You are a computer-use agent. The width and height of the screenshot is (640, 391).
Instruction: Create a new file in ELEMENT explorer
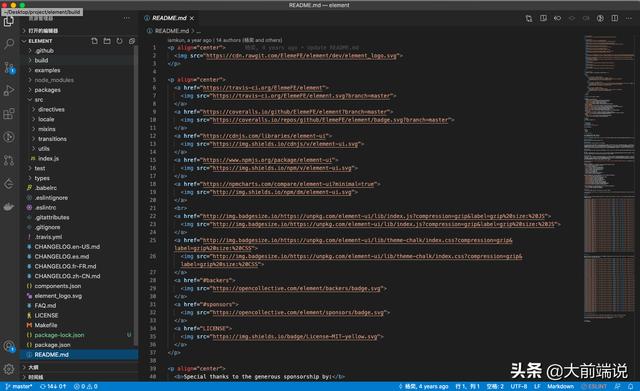[94, 41]
